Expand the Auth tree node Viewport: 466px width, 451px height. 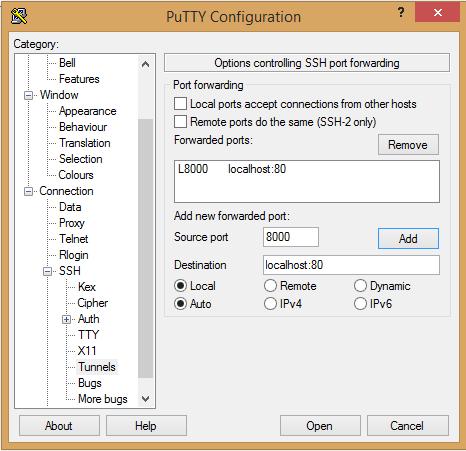tap(66, 319)
